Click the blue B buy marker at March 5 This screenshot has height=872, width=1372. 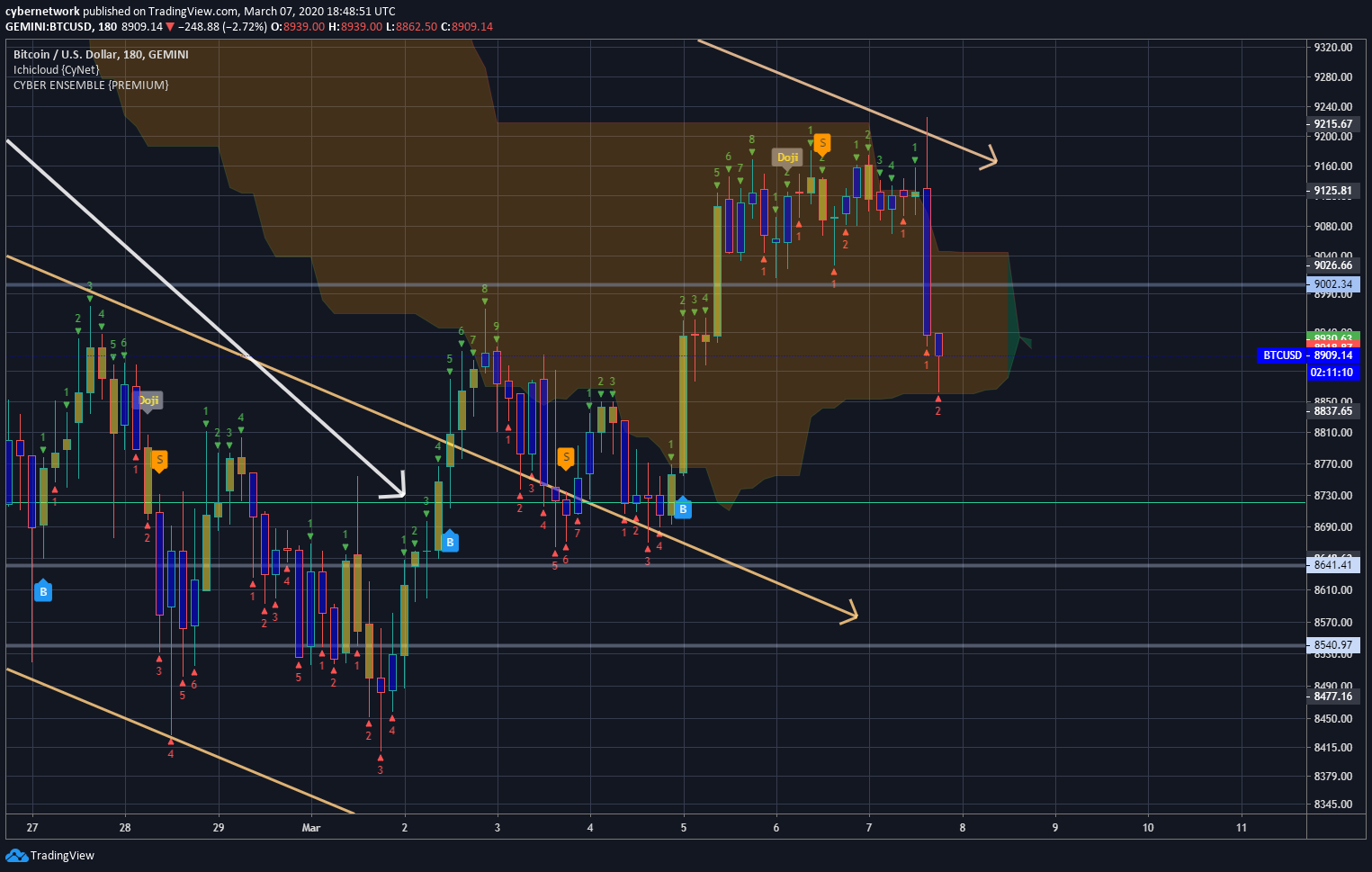[683, 508]
